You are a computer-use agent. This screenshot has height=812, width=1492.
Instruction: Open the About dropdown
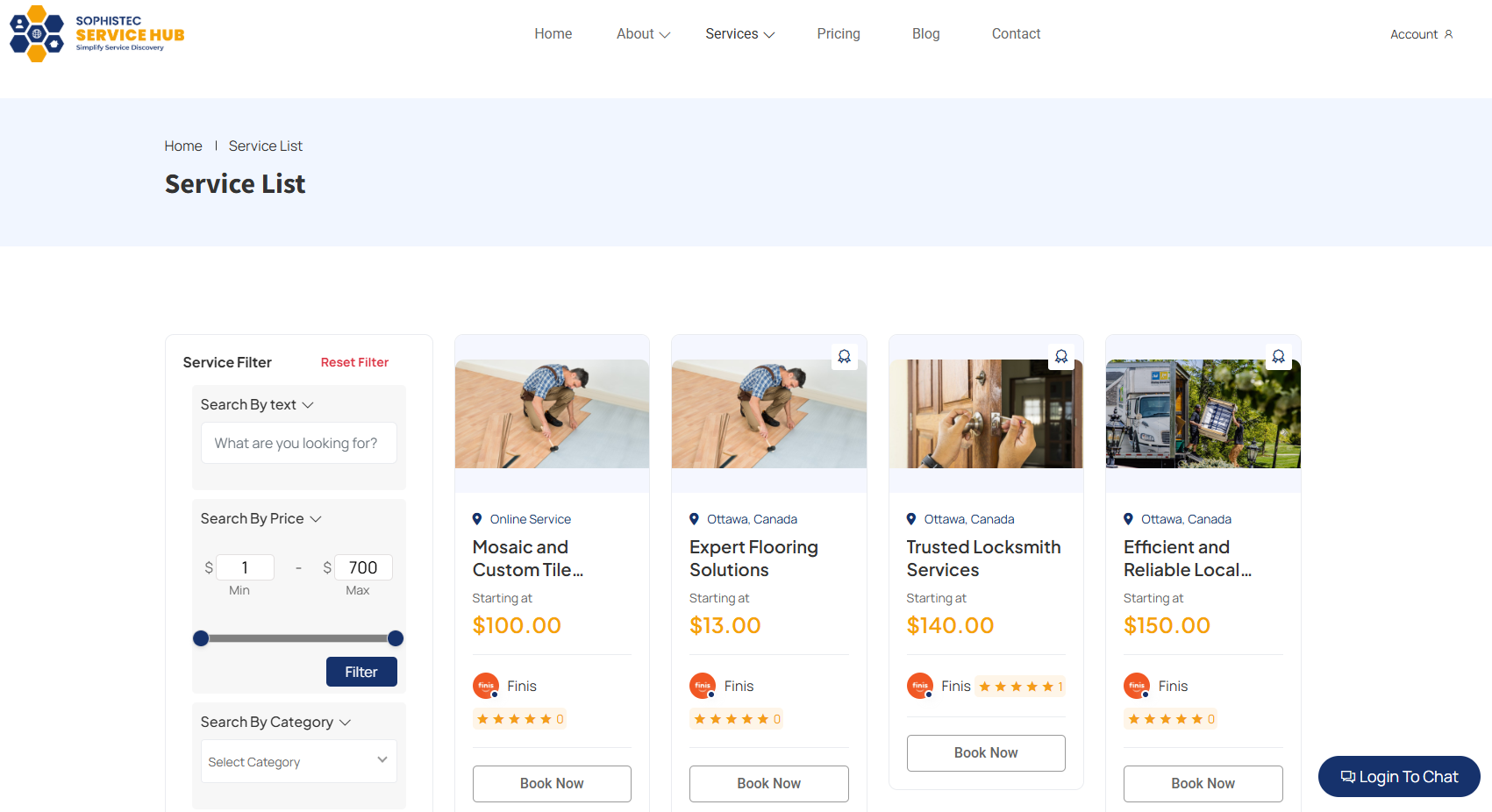(x=642, y=33)
